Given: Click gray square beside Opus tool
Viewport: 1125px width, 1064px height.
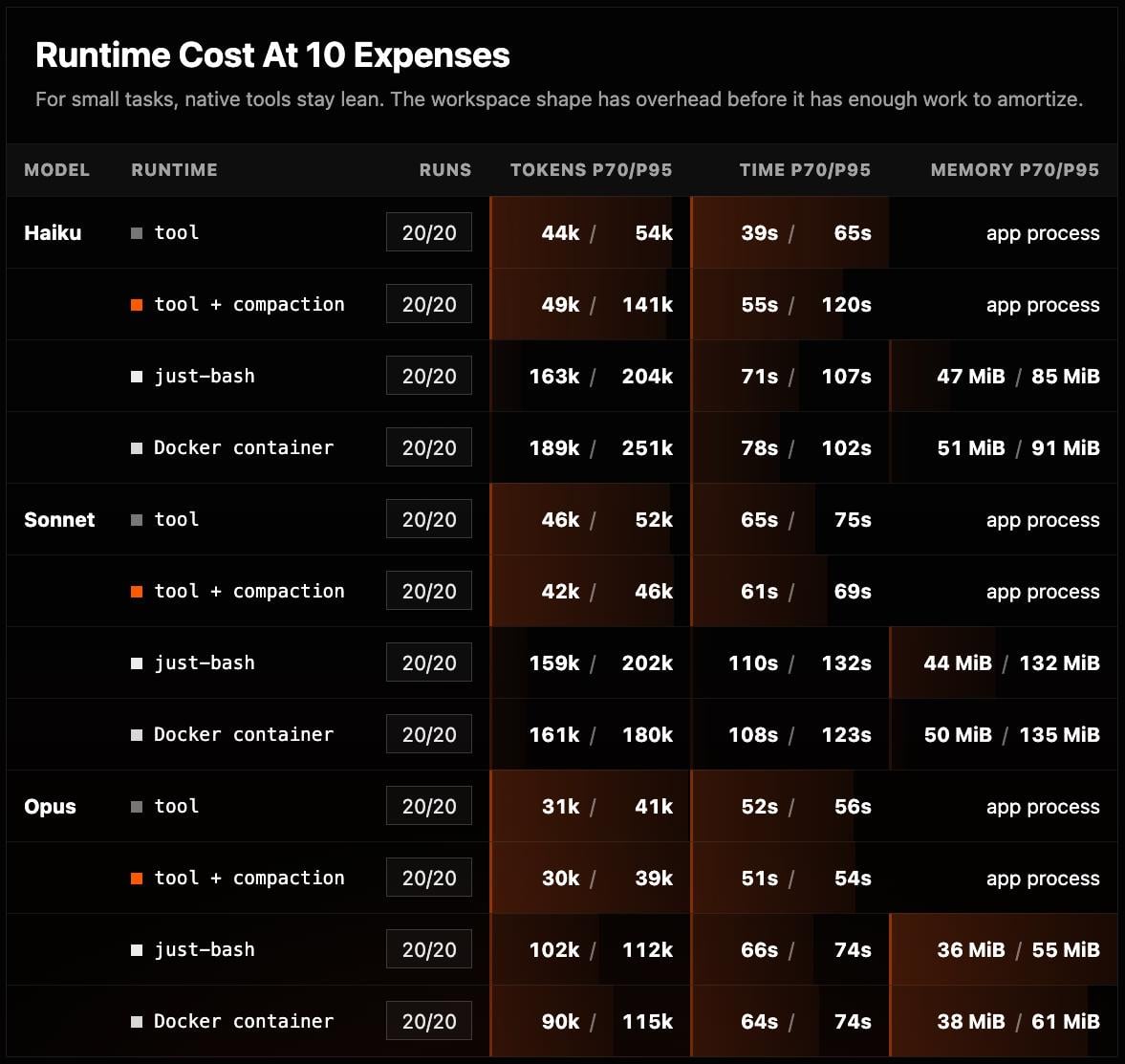Looking at the screenshot, I should tap(137, 807).
